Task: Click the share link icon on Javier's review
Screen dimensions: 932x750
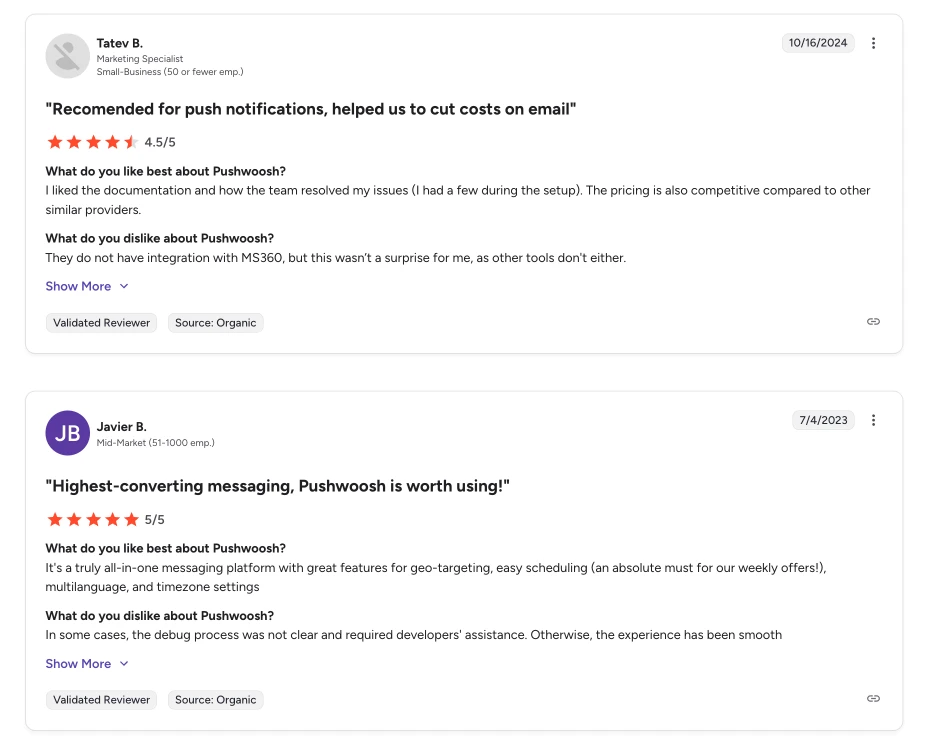Action: click(873, 698)
